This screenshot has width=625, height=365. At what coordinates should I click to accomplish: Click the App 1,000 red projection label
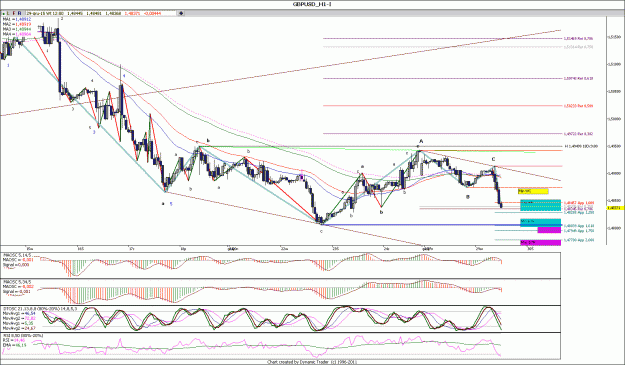[x=579, y=203]
